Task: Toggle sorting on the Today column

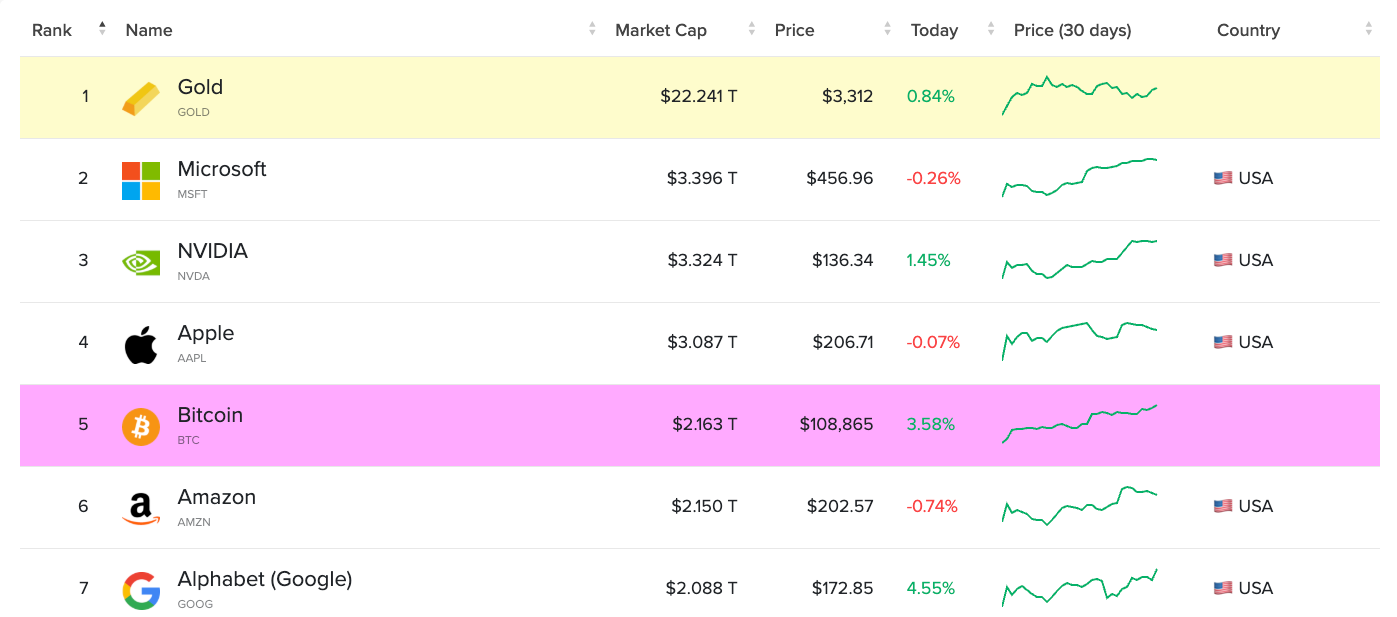Action: coord(989,29)
